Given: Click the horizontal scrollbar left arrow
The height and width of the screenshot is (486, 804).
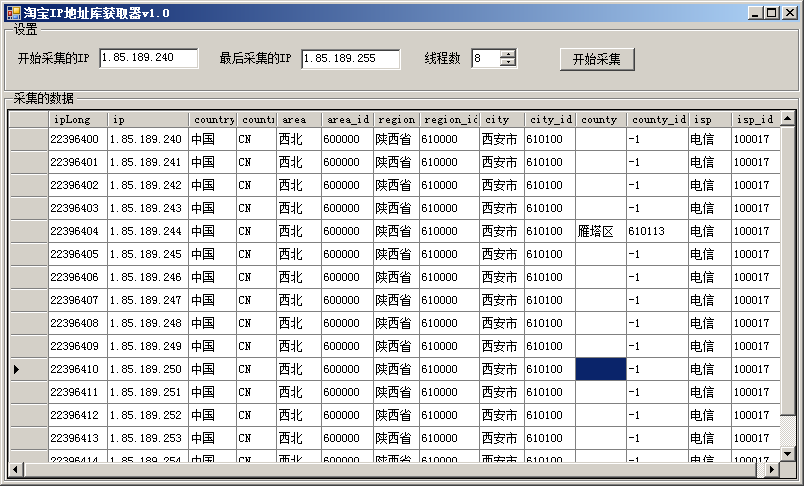Looking at the screenshot, I should 16,469.
